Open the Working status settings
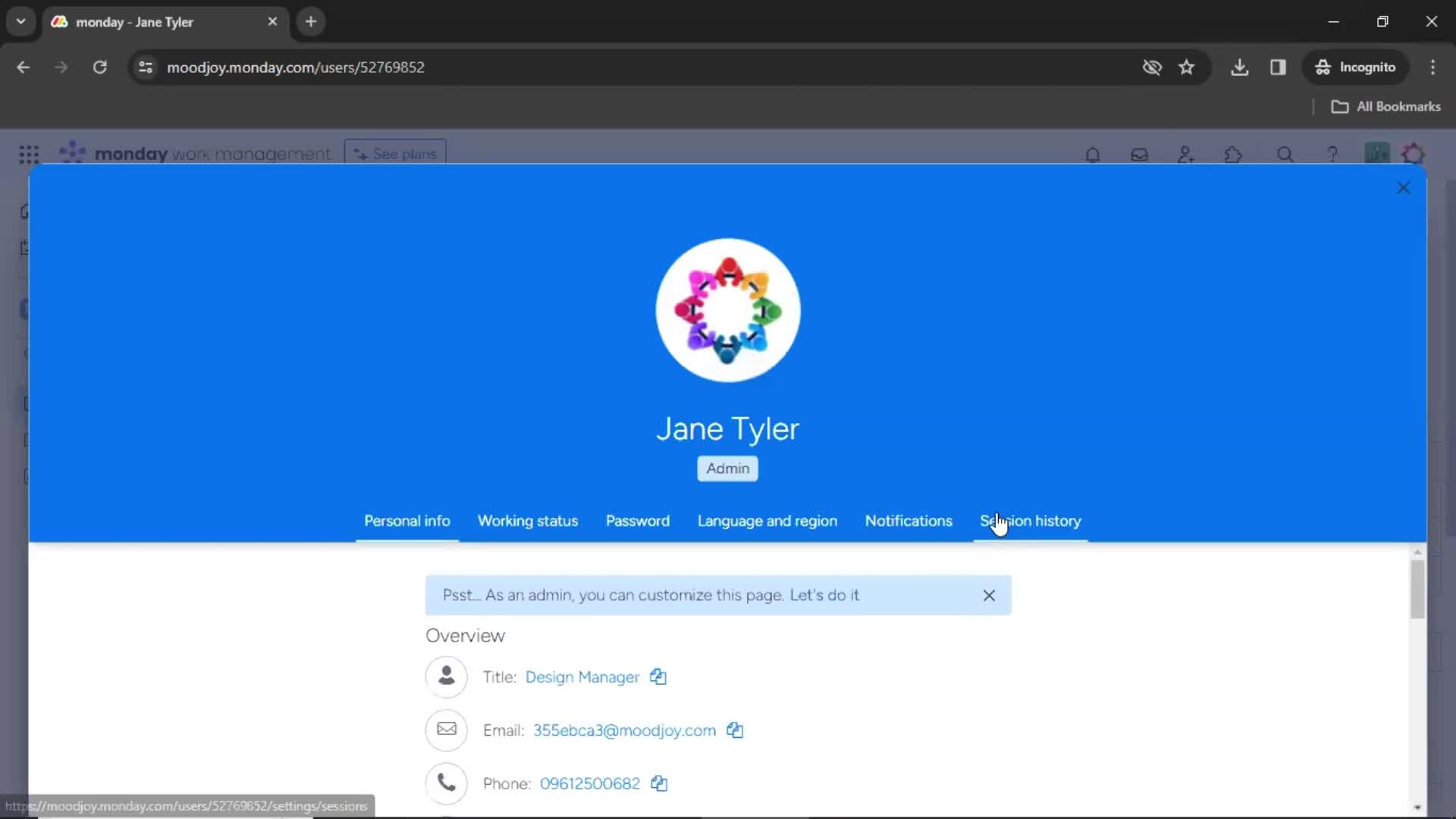This screenshot has height=819, width=1456. tap(528, 521)
